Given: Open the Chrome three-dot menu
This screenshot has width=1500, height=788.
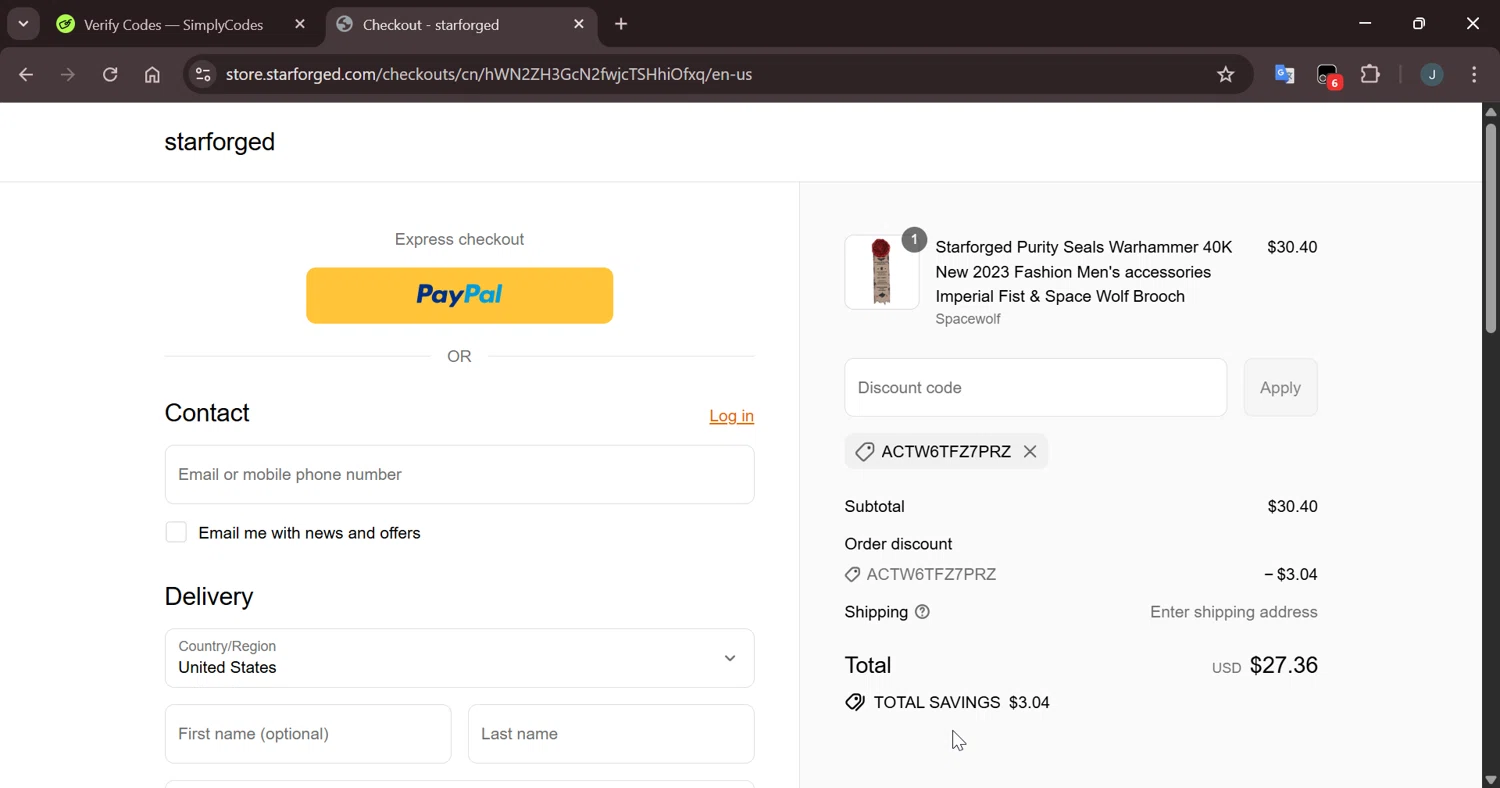Looking at the screenshot, I should coord(1475,74).
